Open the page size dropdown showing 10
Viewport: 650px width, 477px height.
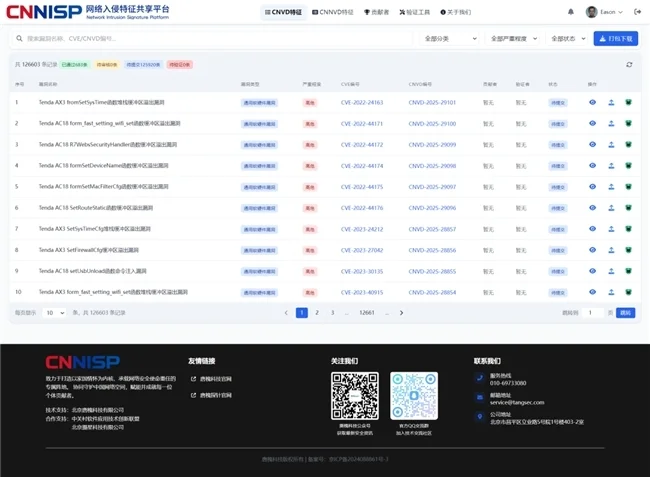(x=53, y=313)
